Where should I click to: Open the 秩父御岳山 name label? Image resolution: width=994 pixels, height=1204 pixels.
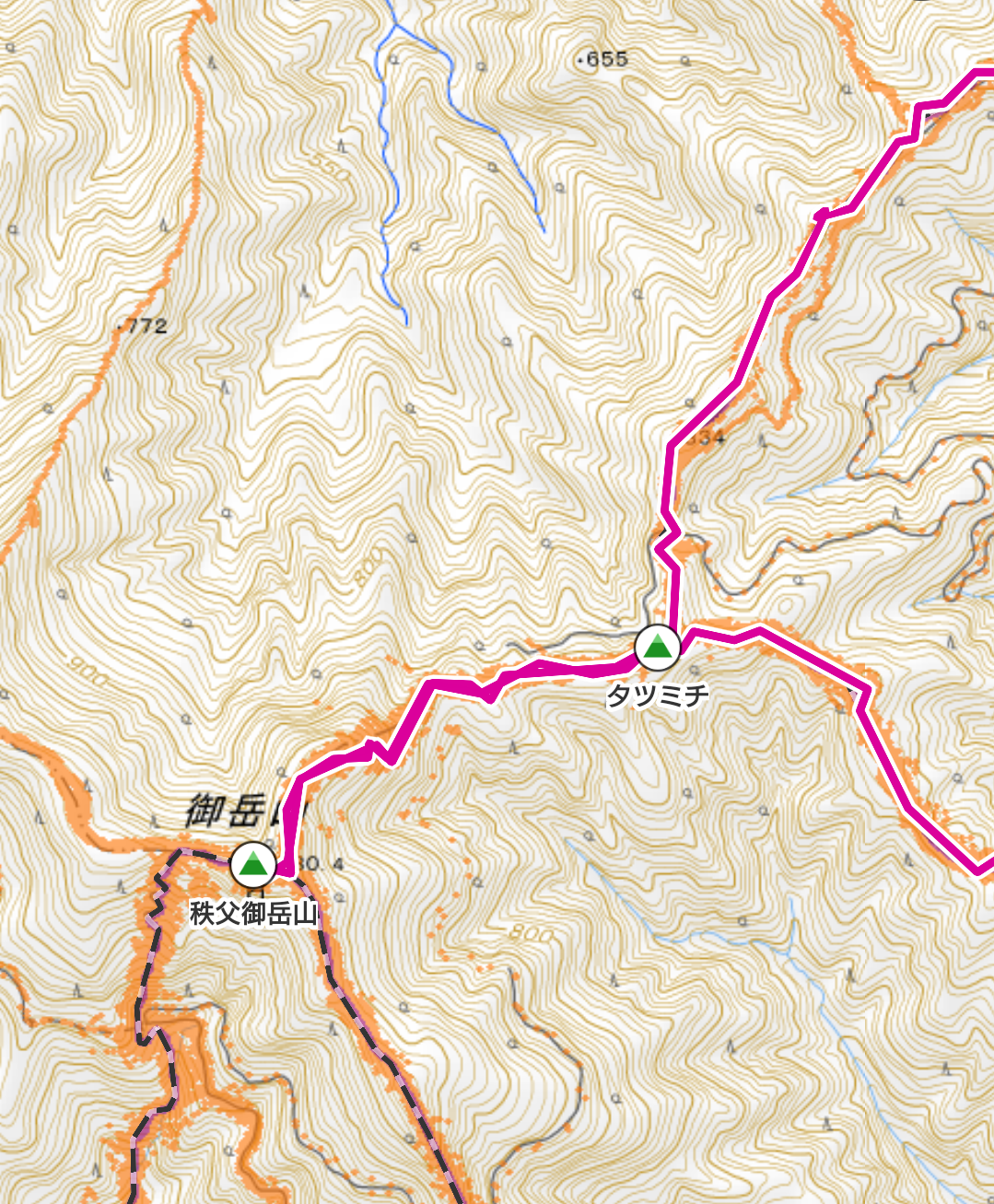coord(253,914)
